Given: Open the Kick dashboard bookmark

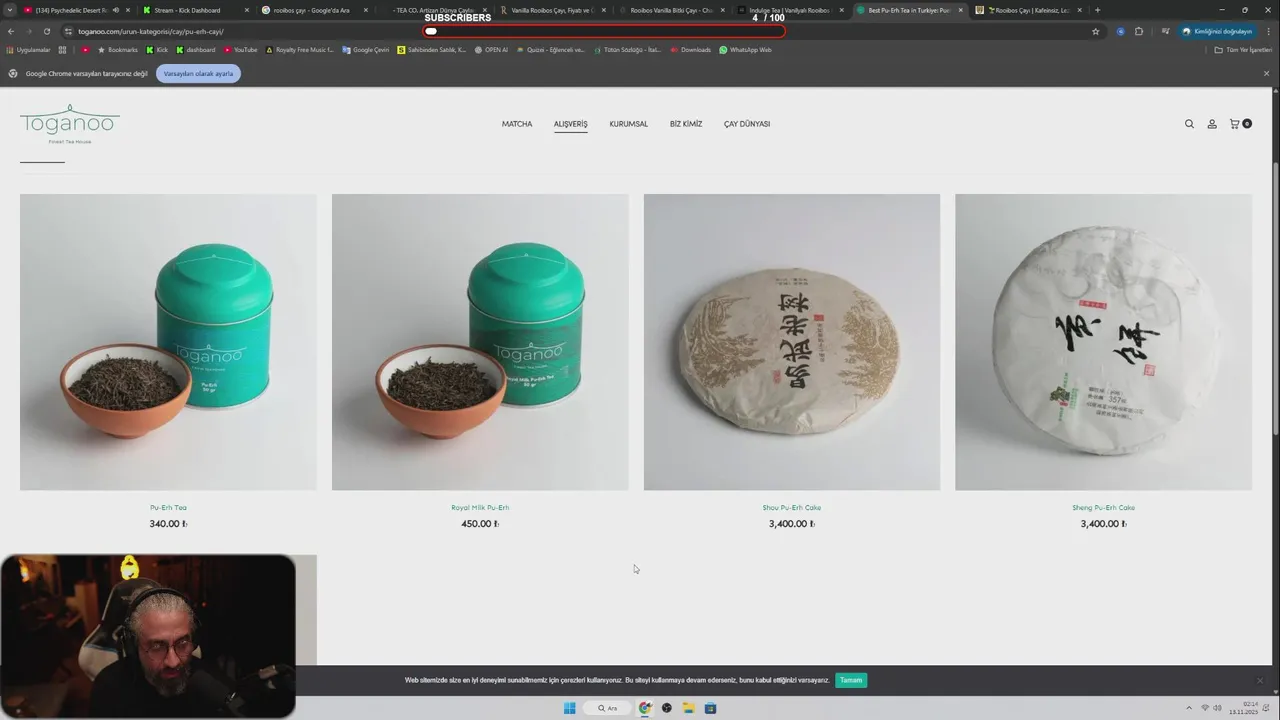Looking at the screenshot, I should [x=195, y=50].
